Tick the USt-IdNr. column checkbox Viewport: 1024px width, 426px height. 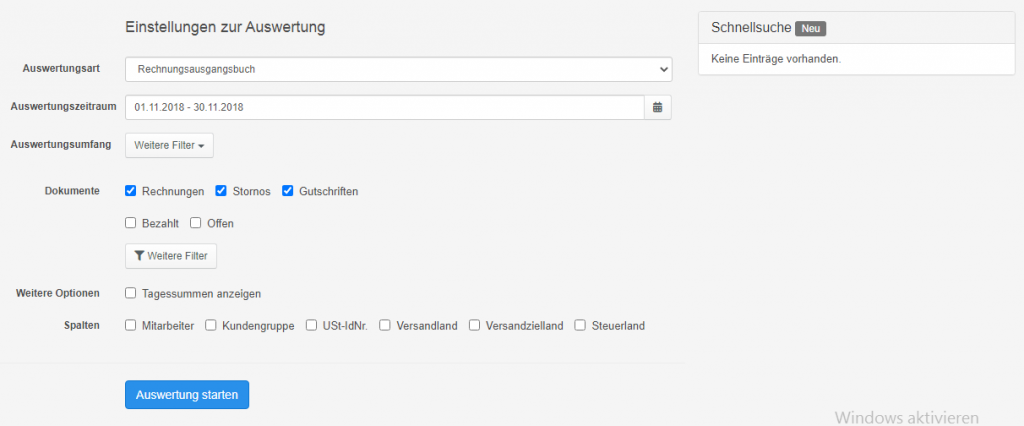coord(312,325)
